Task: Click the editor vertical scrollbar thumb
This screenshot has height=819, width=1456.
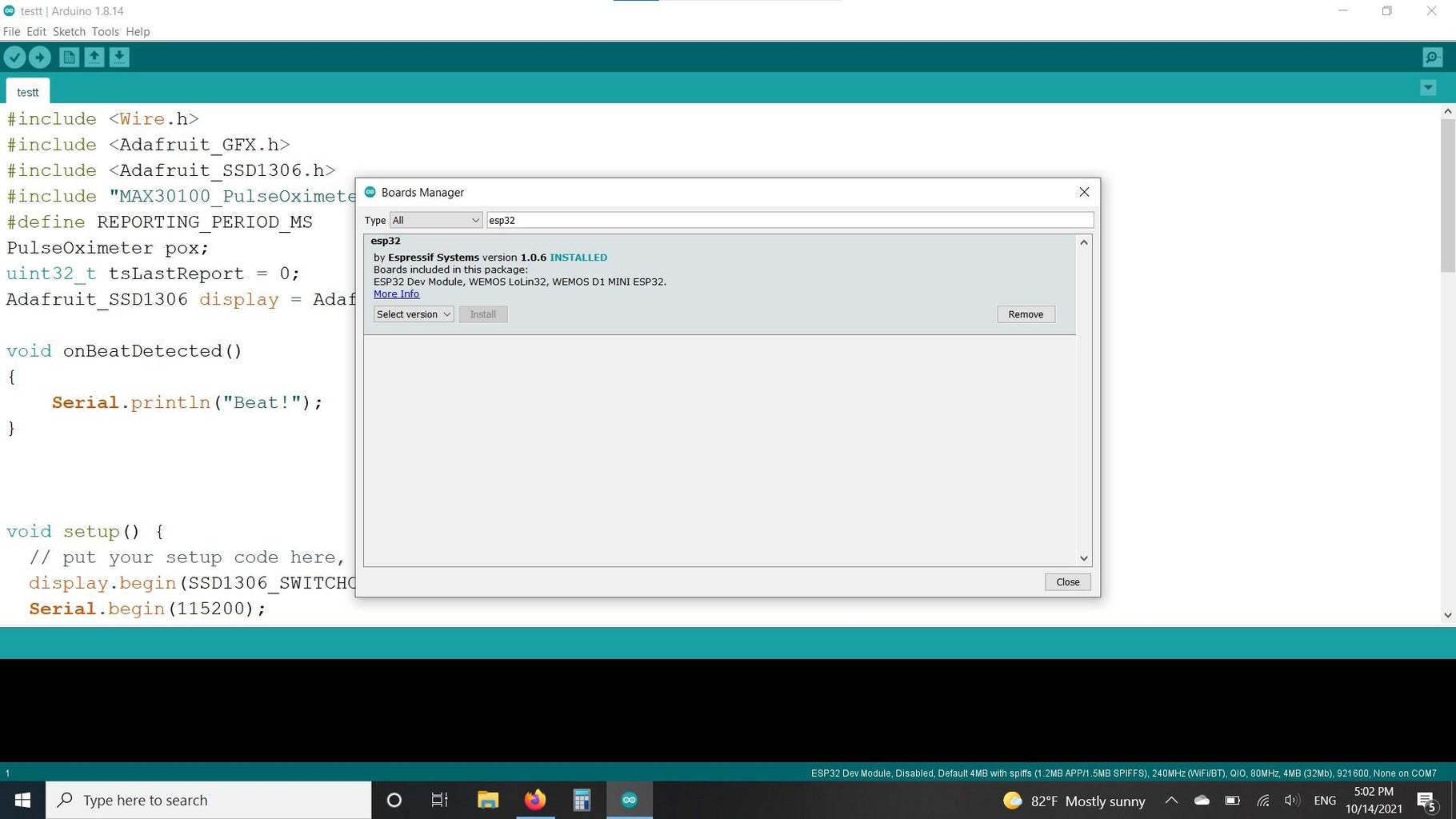Action: [1447, 195]
